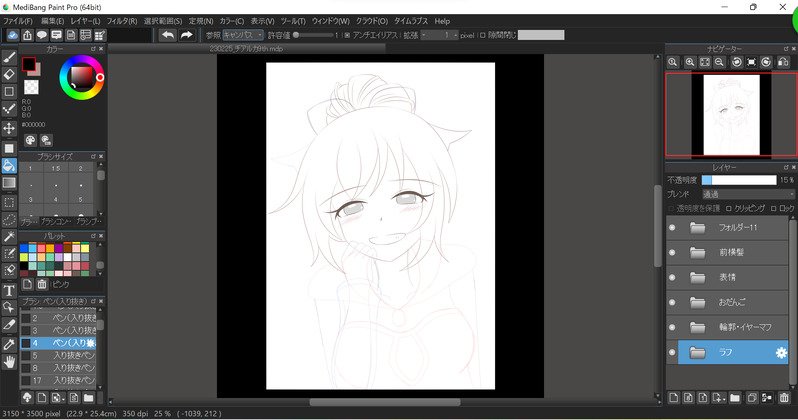Select the Hand pan tool

[9, 362]
